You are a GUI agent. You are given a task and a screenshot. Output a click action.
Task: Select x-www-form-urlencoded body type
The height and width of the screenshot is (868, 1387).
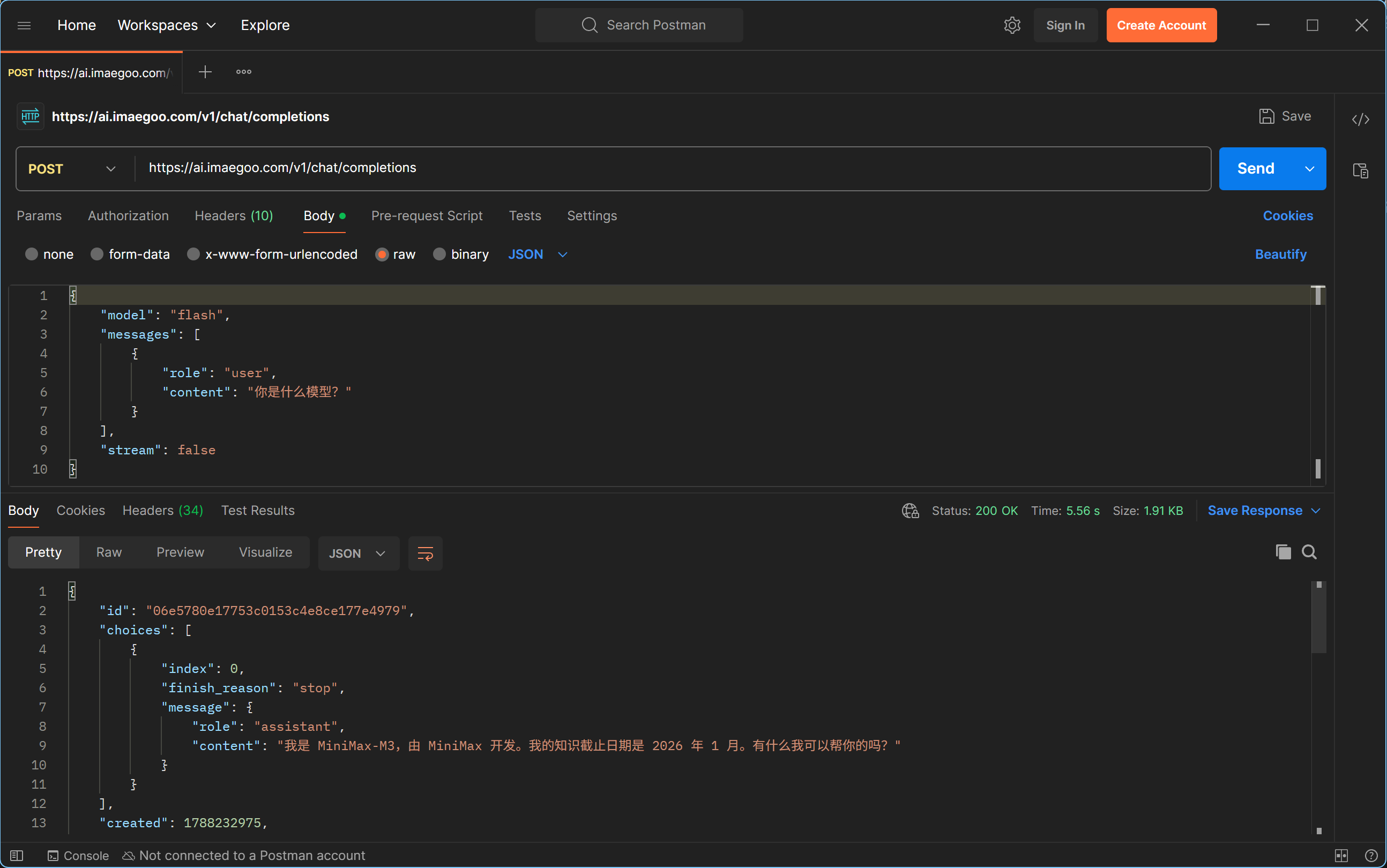point(193,254)
